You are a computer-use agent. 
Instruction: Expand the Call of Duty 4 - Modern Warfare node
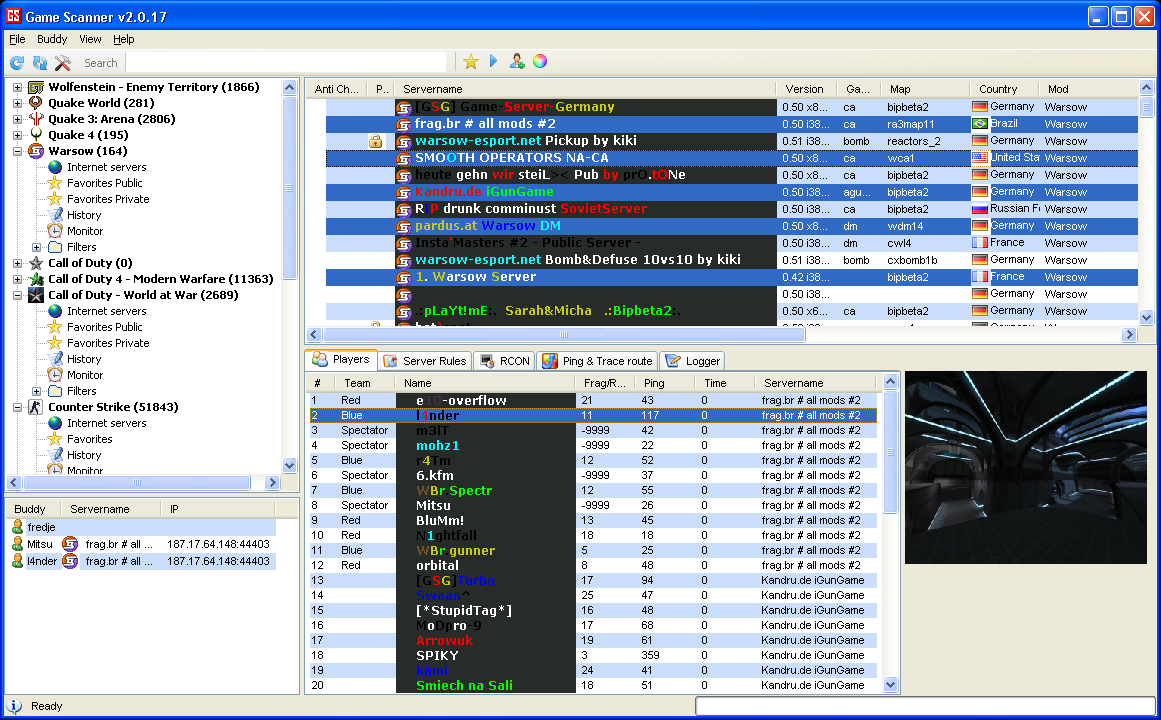click(17, 279)
